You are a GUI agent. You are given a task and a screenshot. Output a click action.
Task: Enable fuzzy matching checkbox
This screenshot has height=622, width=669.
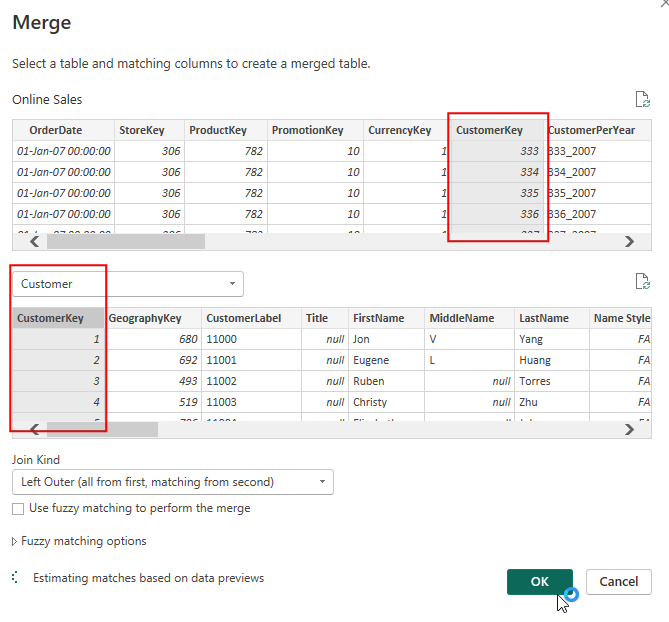pyautogui.click(x=18, y=508)
